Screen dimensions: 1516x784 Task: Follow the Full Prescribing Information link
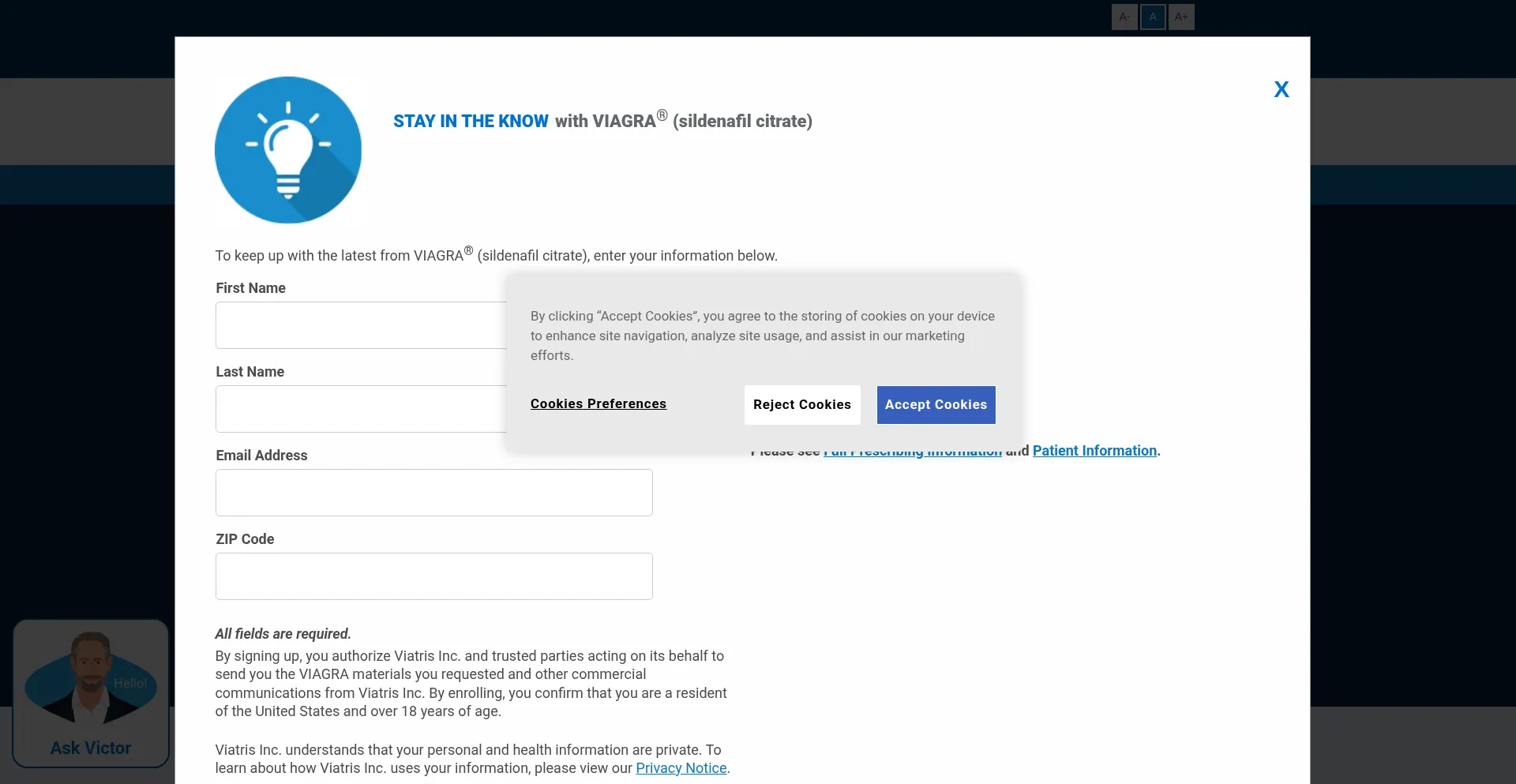(912, 454)
